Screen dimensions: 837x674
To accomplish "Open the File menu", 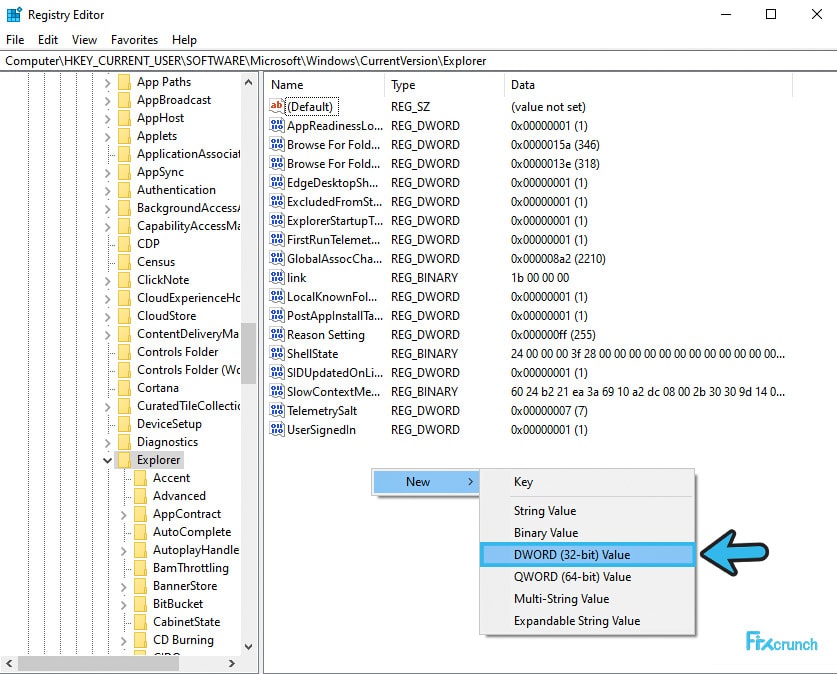I will (15, 40).
